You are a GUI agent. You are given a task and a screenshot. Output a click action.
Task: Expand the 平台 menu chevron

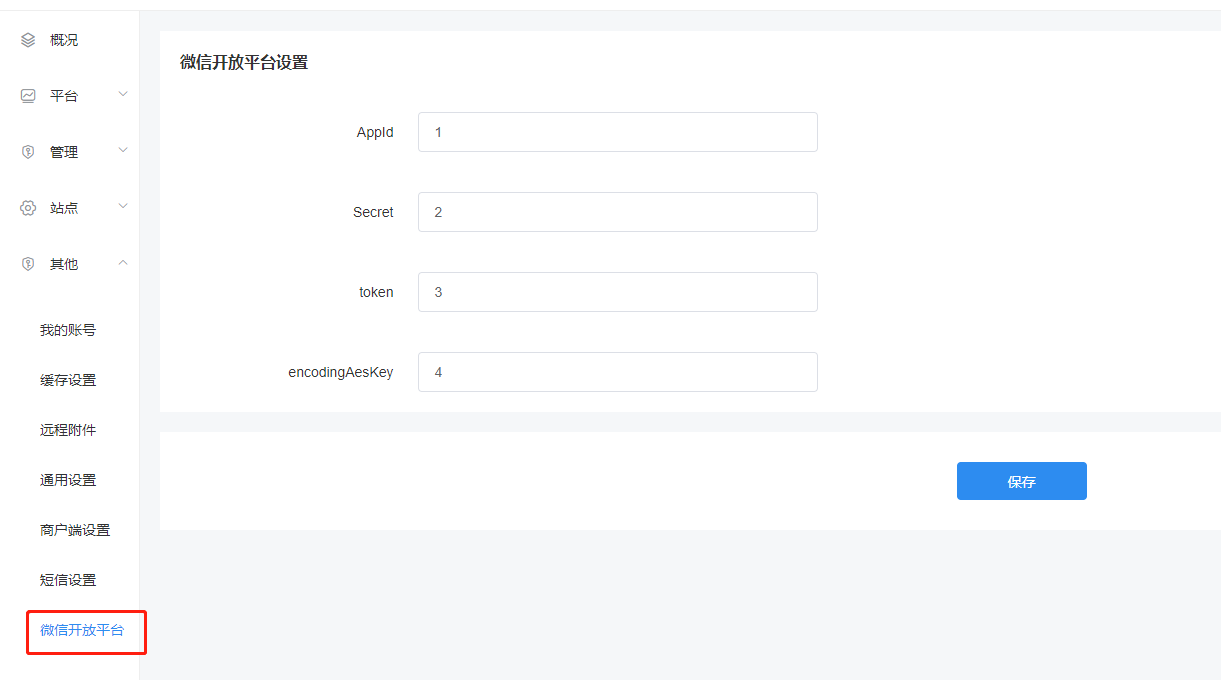(x=123, y=94)
